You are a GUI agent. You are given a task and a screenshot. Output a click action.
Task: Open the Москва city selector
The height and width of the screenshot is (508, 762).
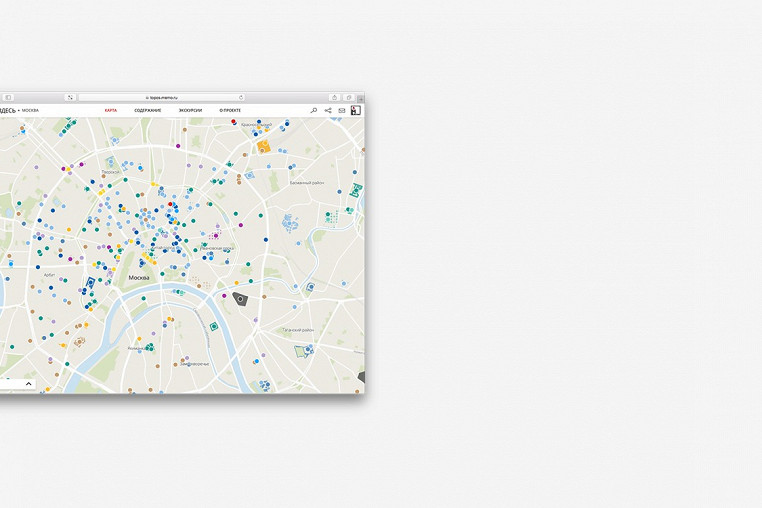[x=30, y=111]
